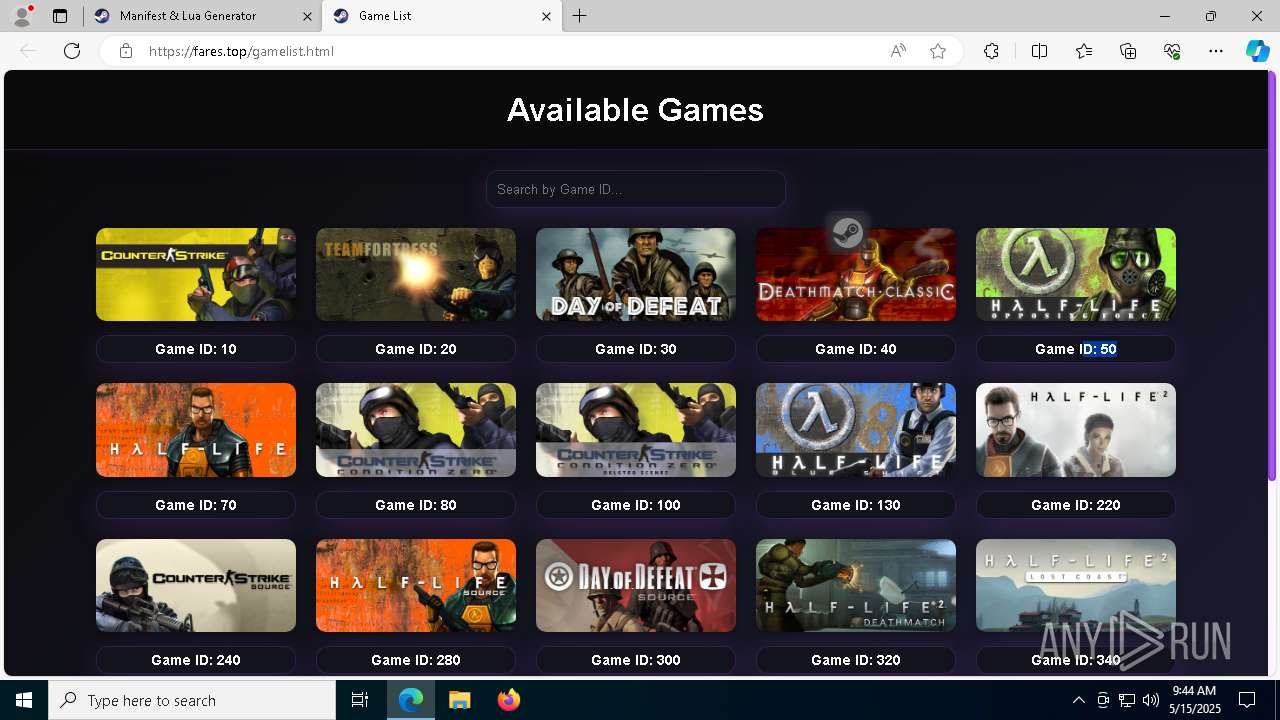Refresh the current page
This screenshot has width=1280, height=720.
point(72,51)
